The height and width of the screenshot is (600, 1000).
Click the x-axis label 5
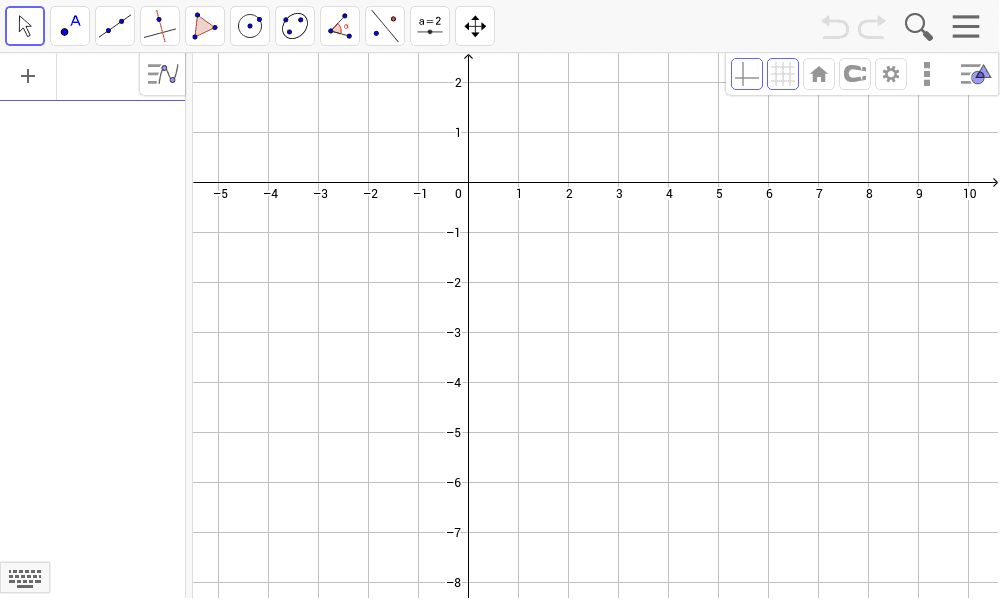[719, 194]
